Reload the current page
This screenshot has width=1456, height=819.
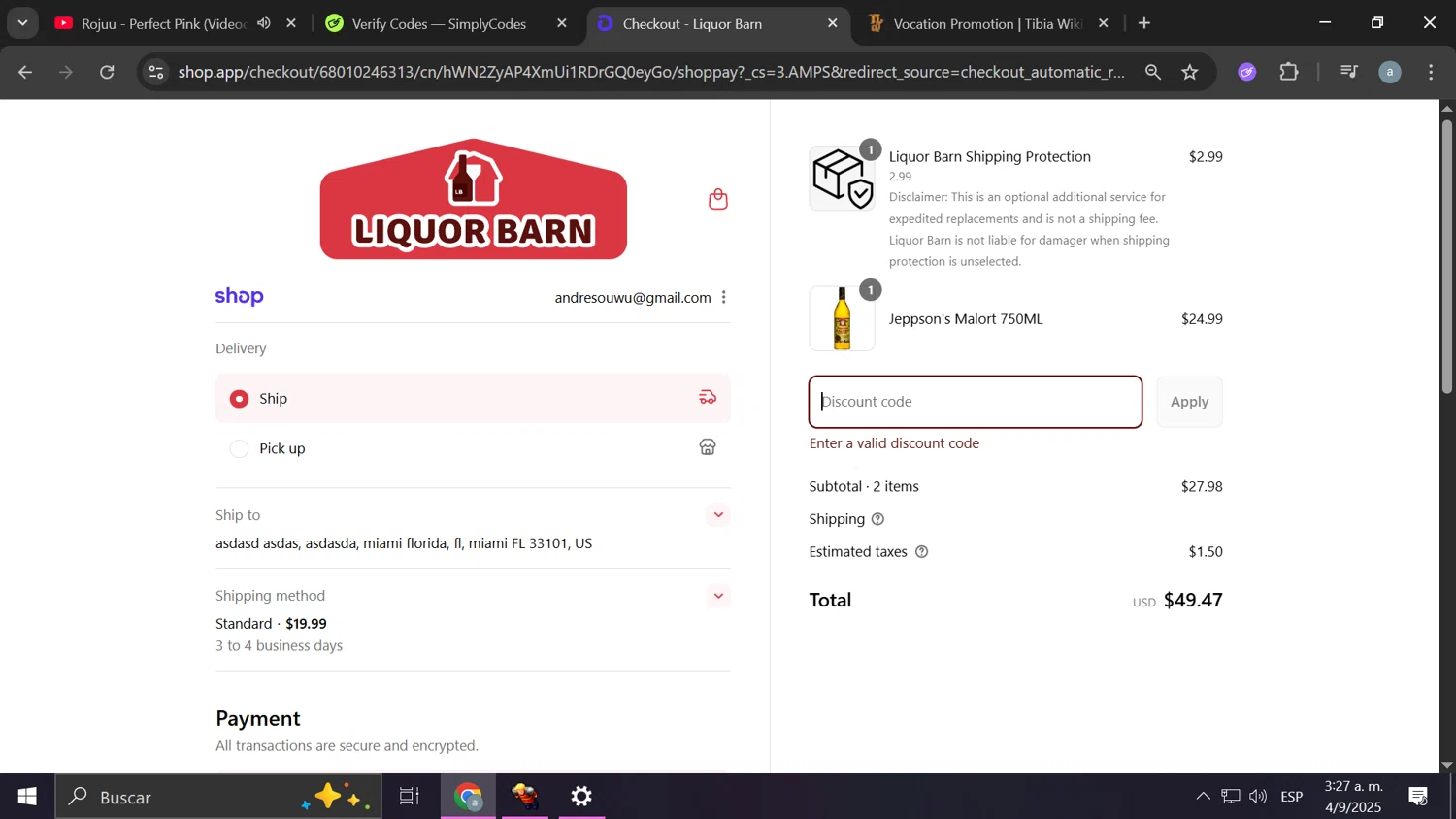coord(108,72)
